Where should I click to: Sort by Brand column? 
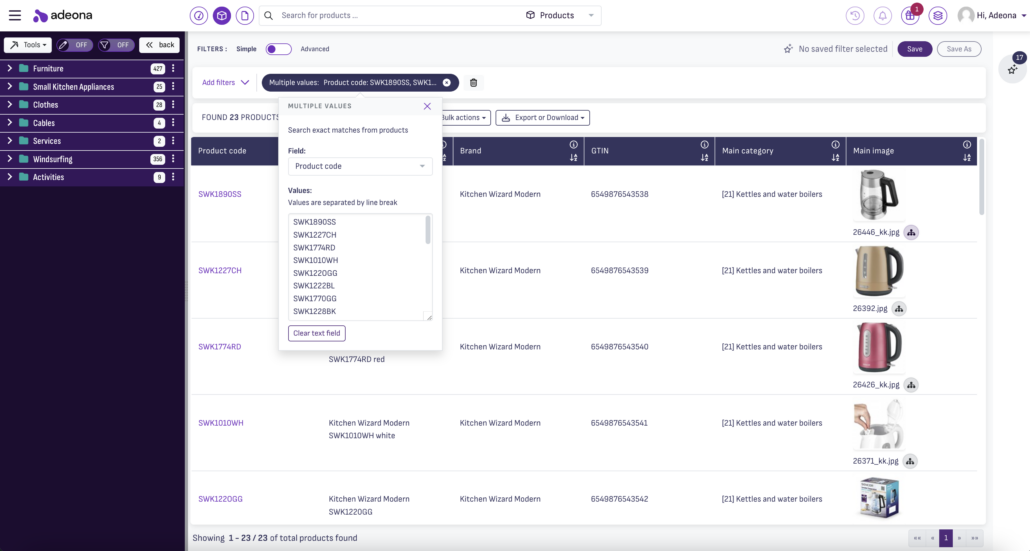(573, 158)
